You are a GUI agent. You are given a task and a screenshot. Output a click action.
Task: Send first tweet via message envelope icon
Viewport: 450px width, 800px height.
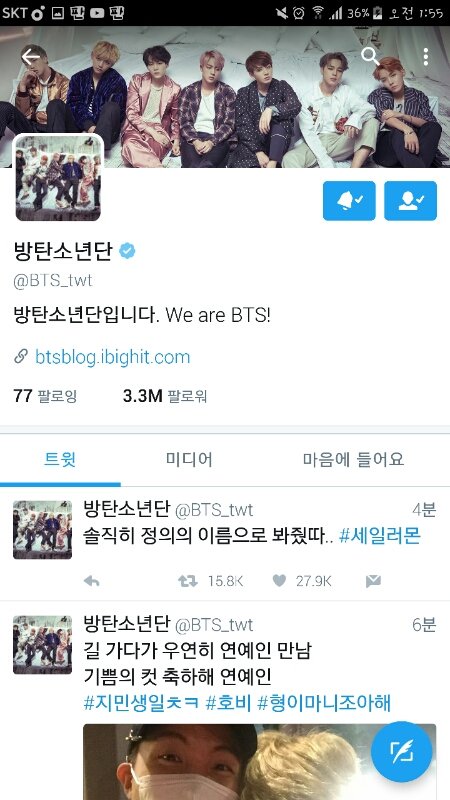(373, 581)
